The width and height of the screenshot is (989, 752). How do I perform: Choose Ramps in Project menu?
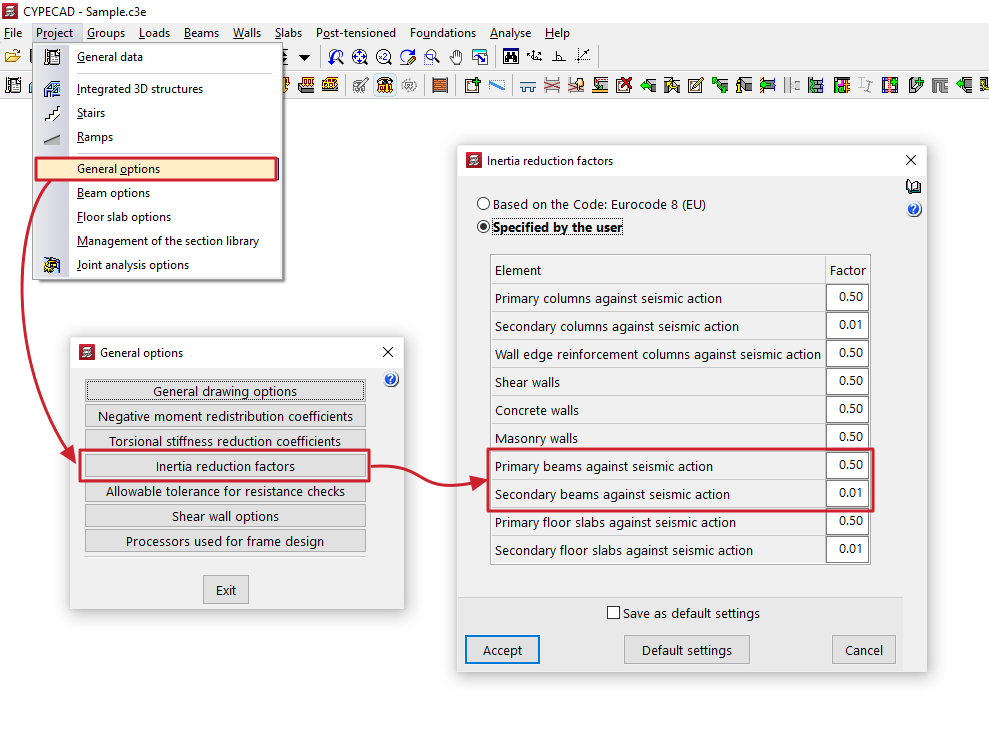pos(156,137)
